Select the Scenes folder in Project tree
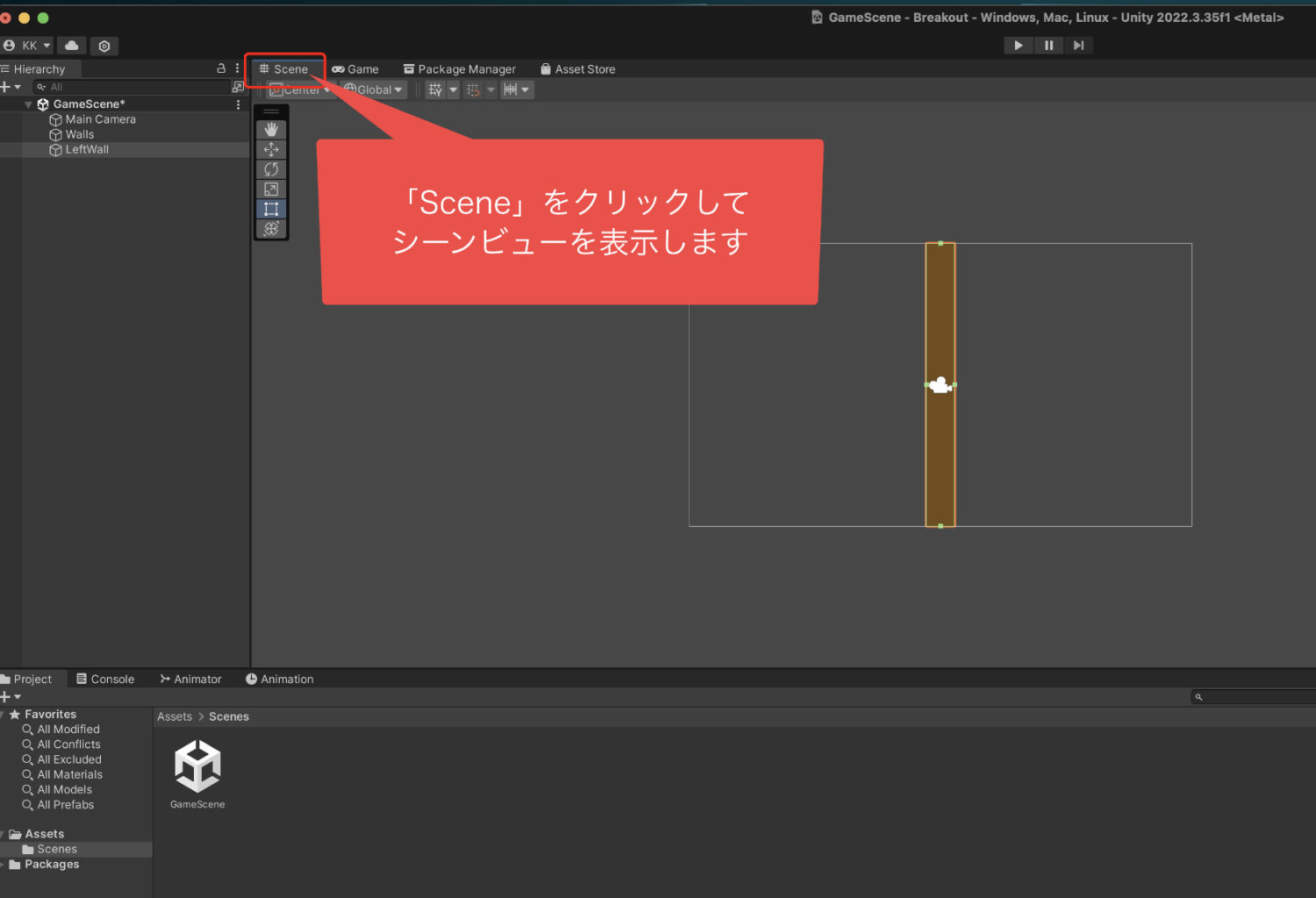This screenshot has width=1316, height=898. [x=76, y=849]
